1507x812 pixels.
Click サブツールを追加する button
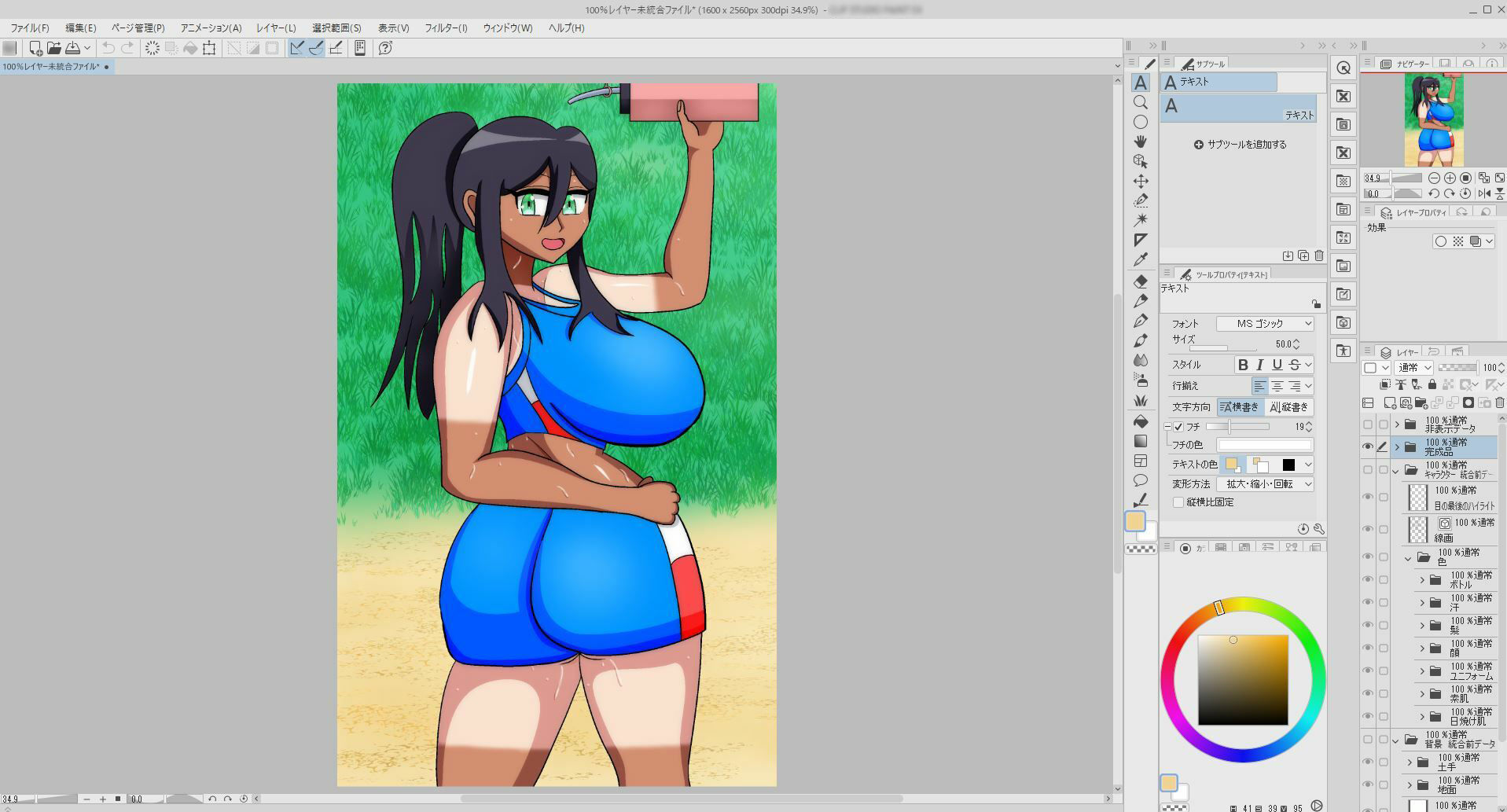point(1241,145)
